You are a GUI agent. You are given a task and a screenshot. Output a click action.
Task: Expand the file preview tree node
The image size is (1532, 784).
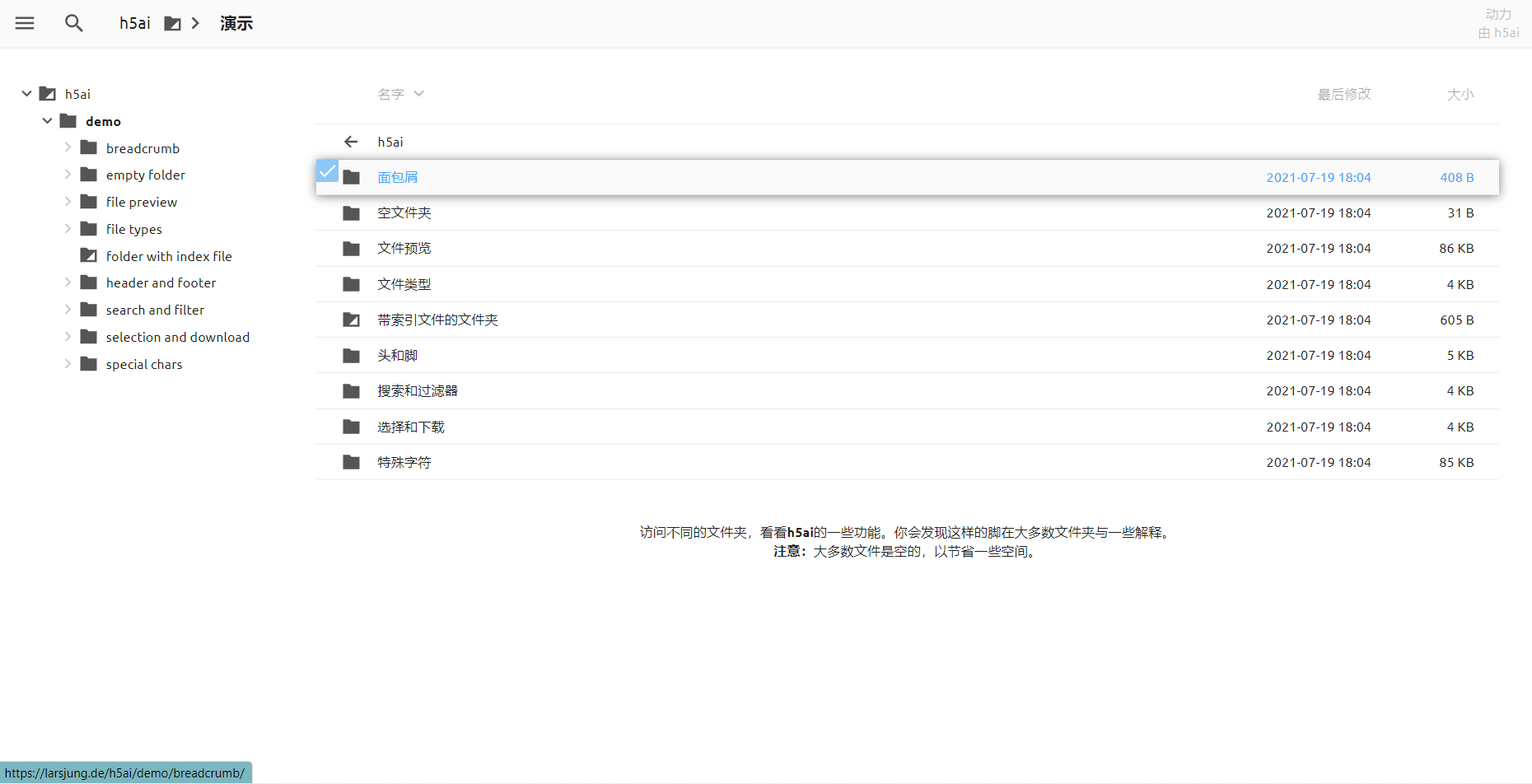point(68,202)
